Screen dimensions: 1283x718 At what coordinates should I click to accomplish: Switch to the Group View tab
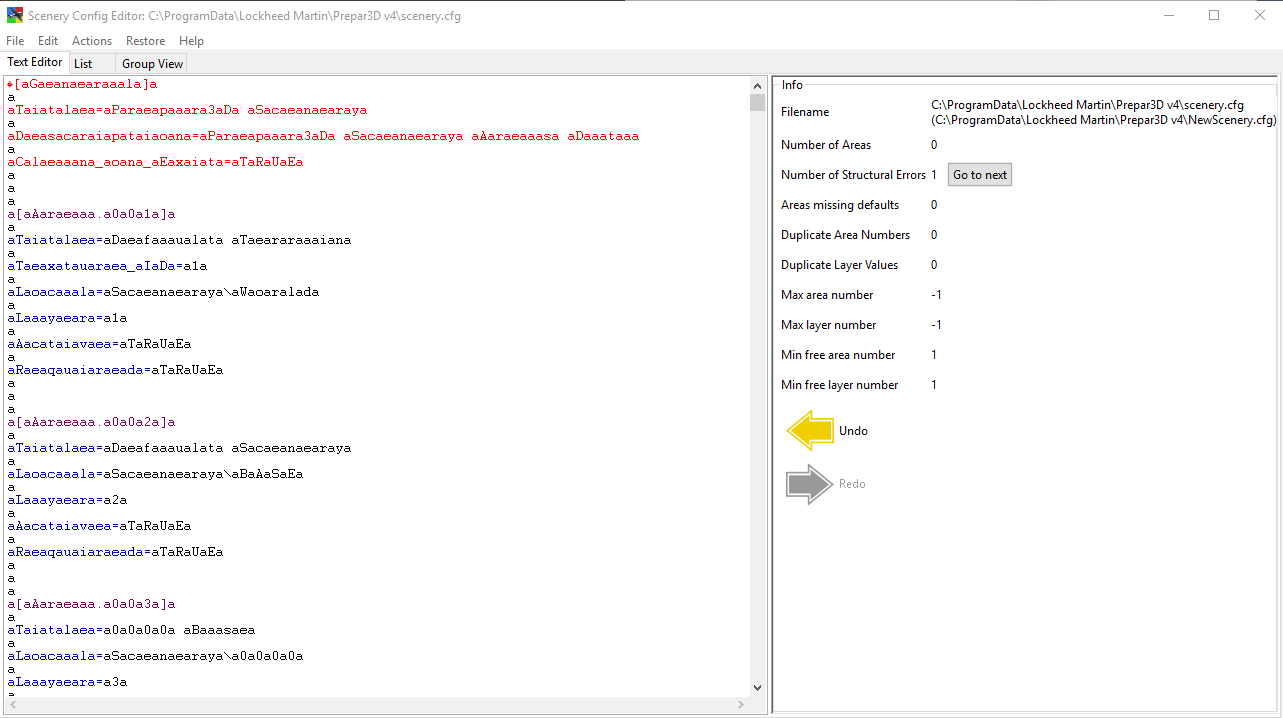pos(152,64)
